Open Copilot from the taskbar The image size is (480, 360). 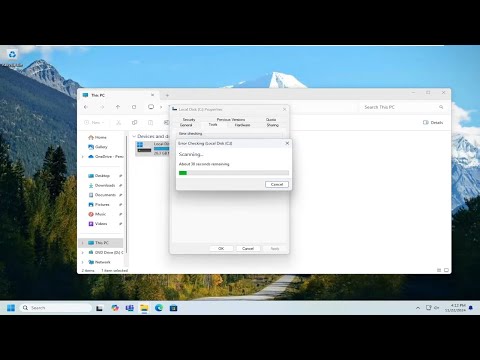(115, 308)
